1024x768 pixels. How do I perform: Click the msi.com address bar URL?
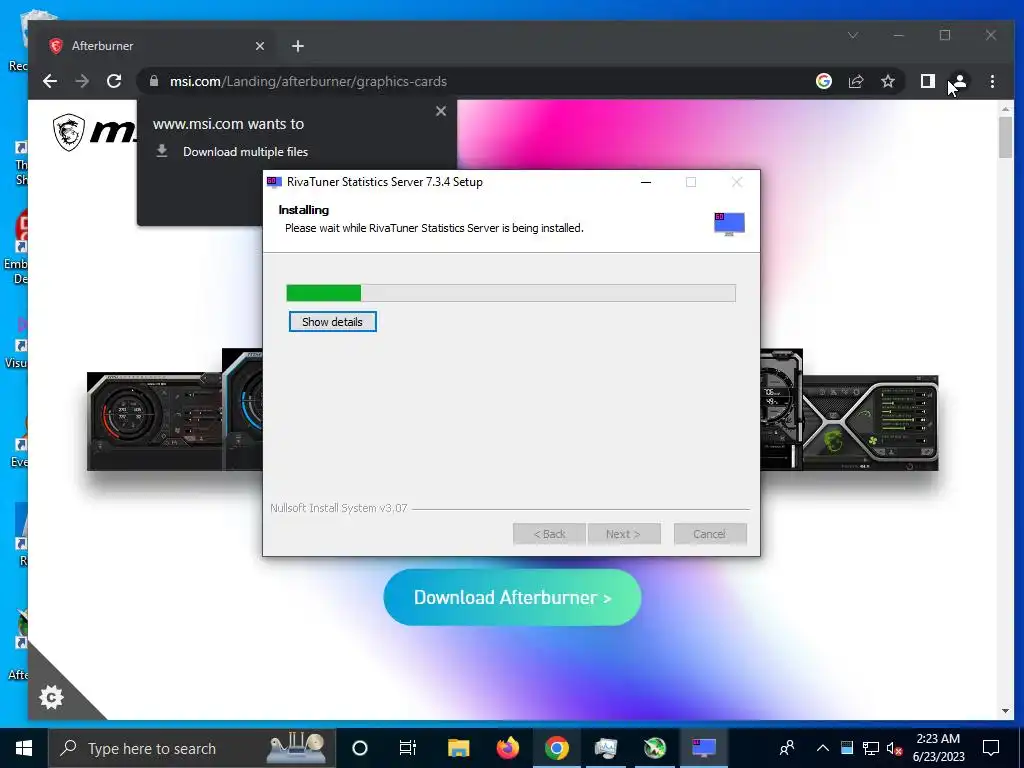[x=308, y=81]
